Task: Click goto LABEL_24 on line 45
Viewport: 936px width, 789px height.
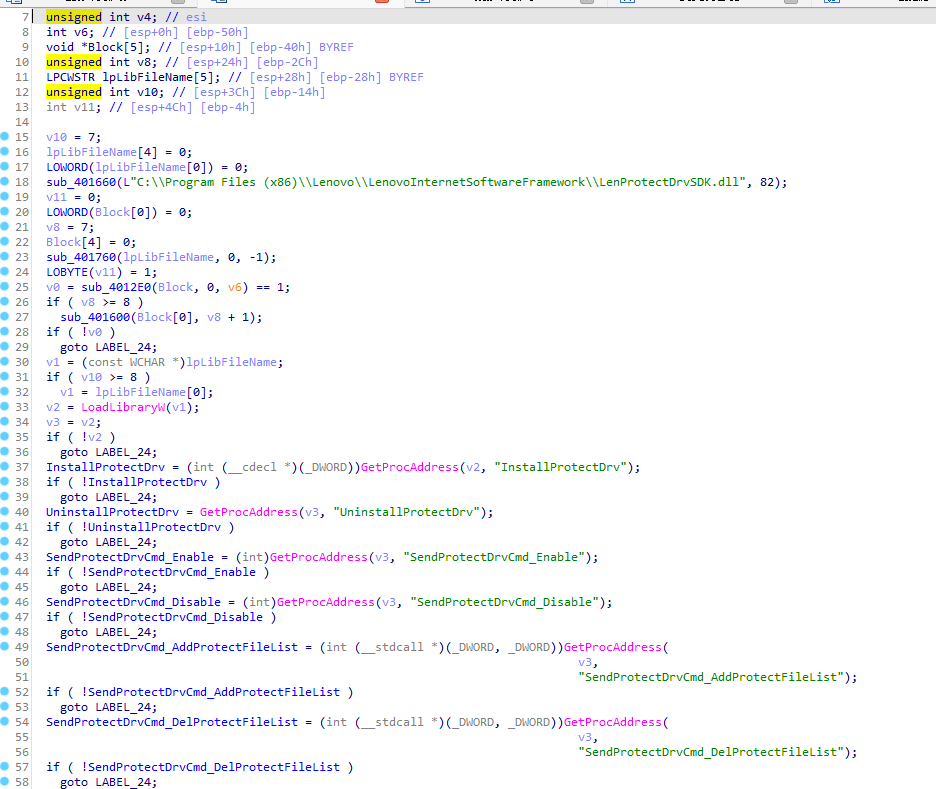Action: tap(109, 587)
